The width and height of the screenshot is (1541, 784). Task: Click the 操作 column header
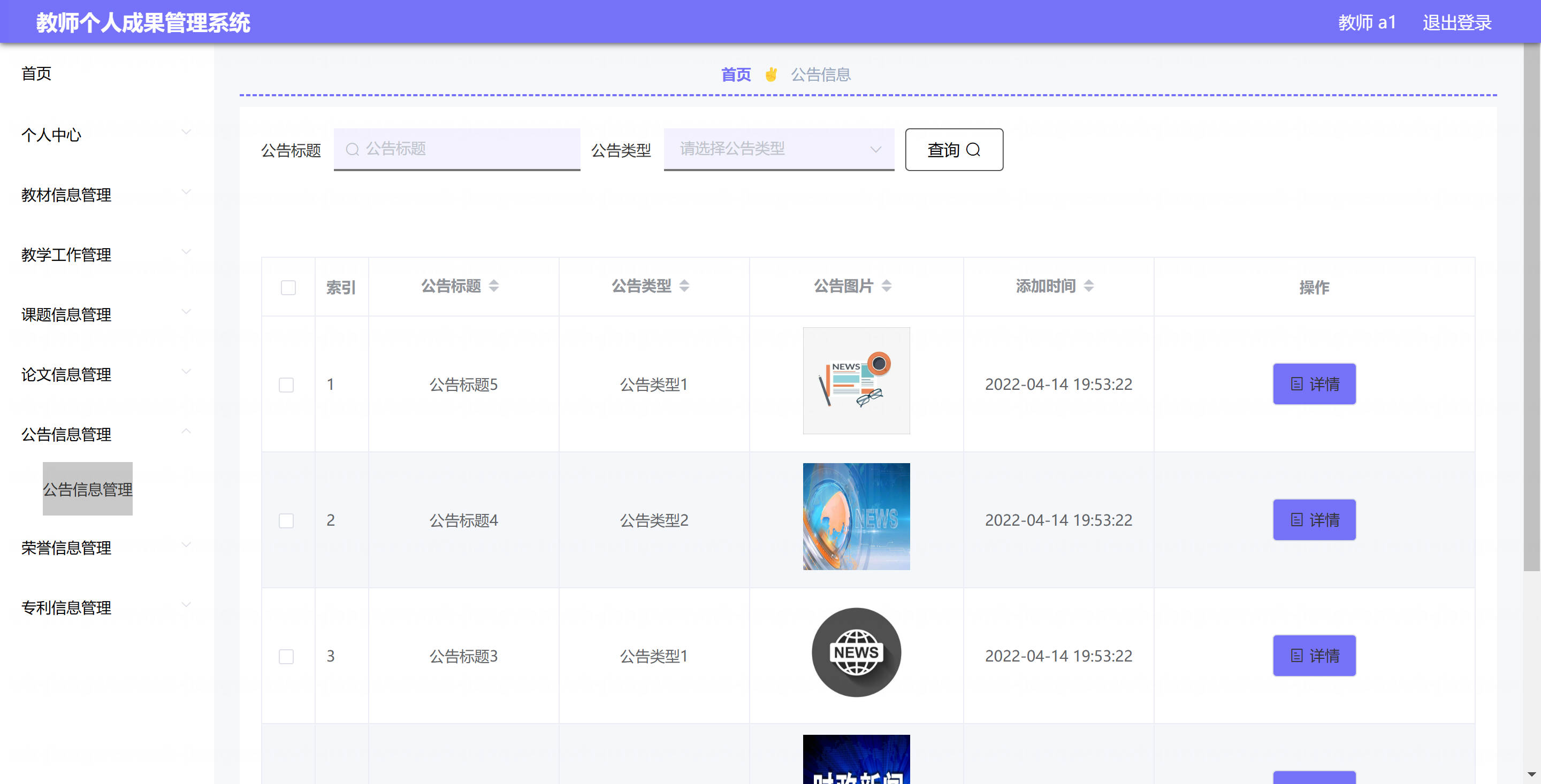(x=1314, y=288)
